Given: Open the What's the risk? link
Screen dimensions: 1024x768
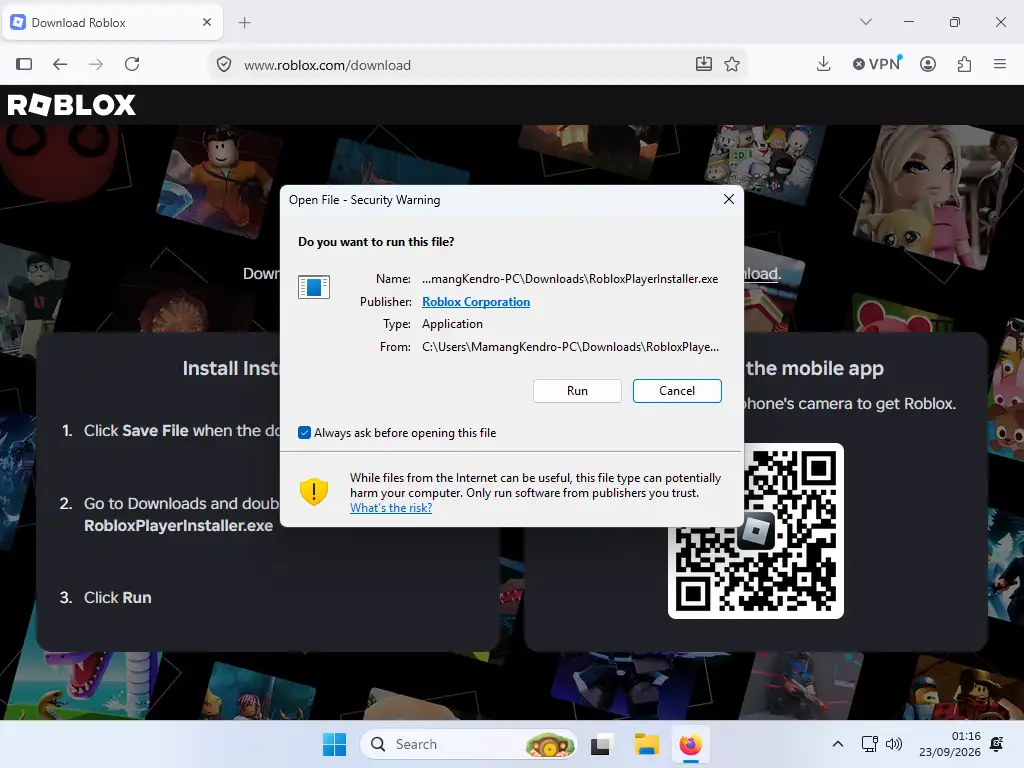Looking at the screenshot, I should [391, 507].
